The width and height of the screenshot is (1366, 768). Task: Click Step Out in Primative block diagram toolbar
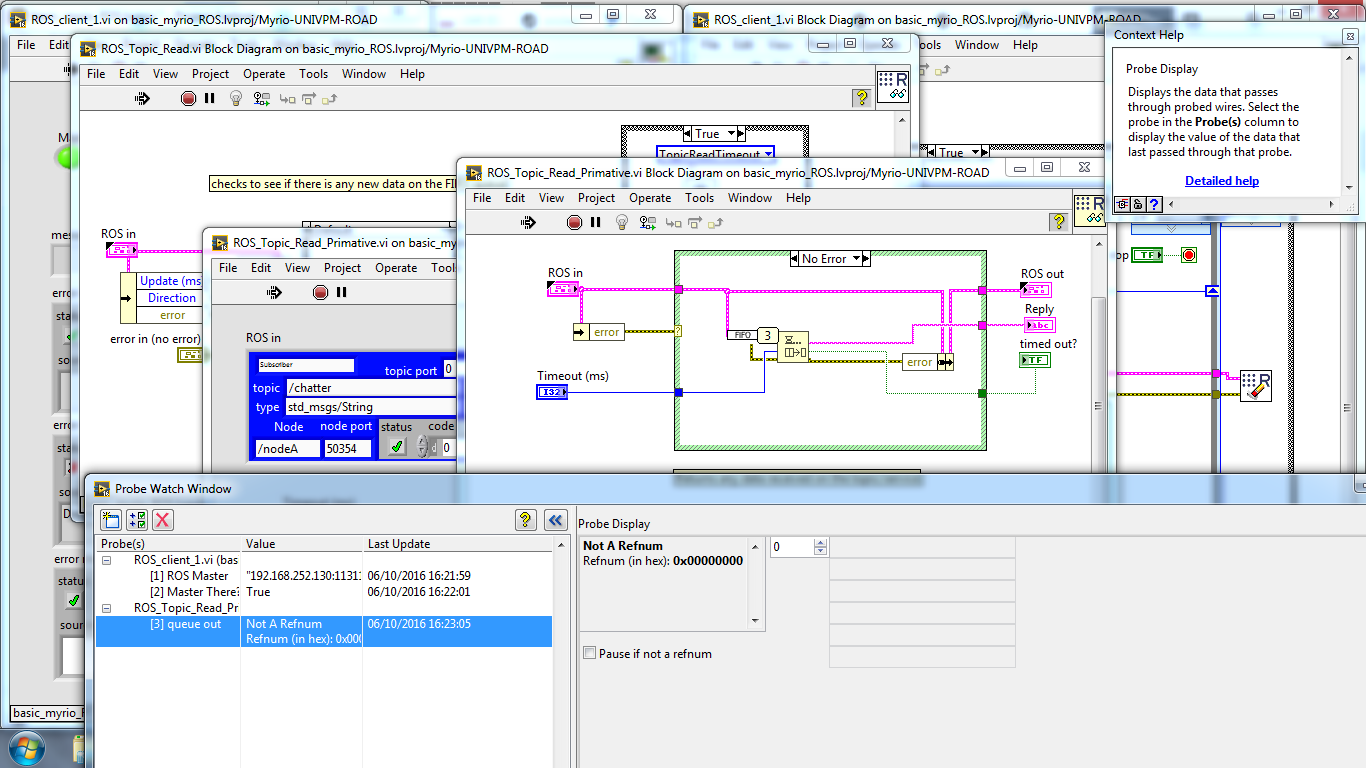[x=716, y=222]
